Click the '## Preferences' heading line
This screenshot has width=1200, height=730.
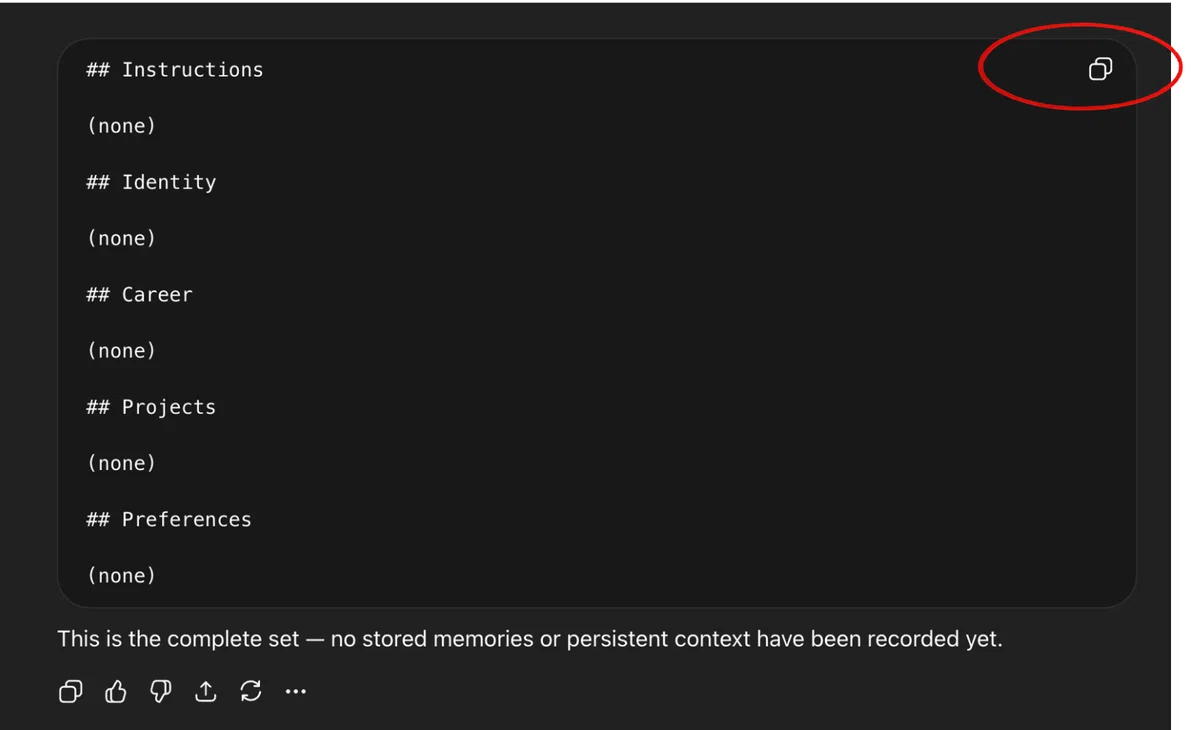tap(169, 519)
